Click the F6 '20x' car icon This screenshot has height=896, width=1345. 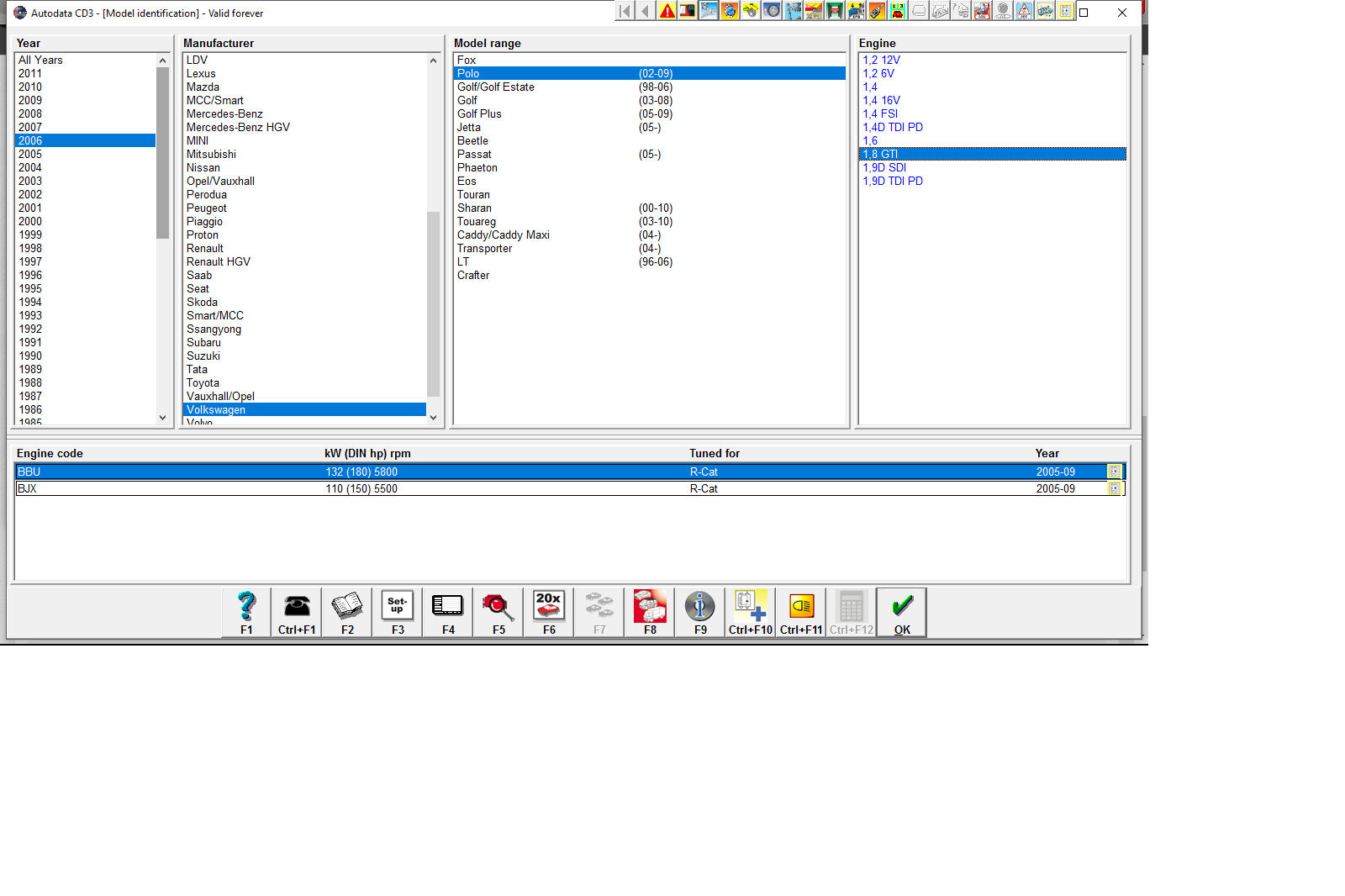(549, 612)
